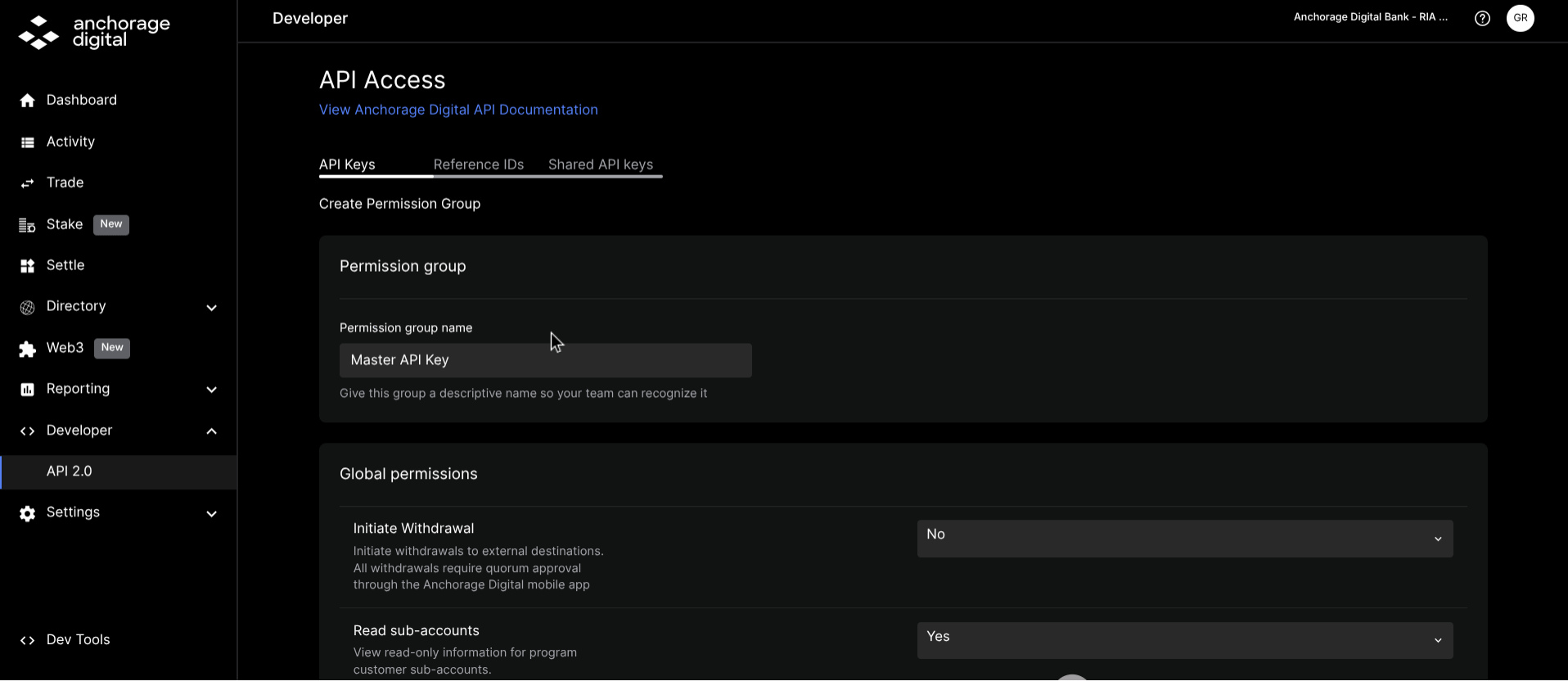Open the Initiate Withdrawal dropdown
This screenshot has height=681, width=1568.
click(1185, 539)
